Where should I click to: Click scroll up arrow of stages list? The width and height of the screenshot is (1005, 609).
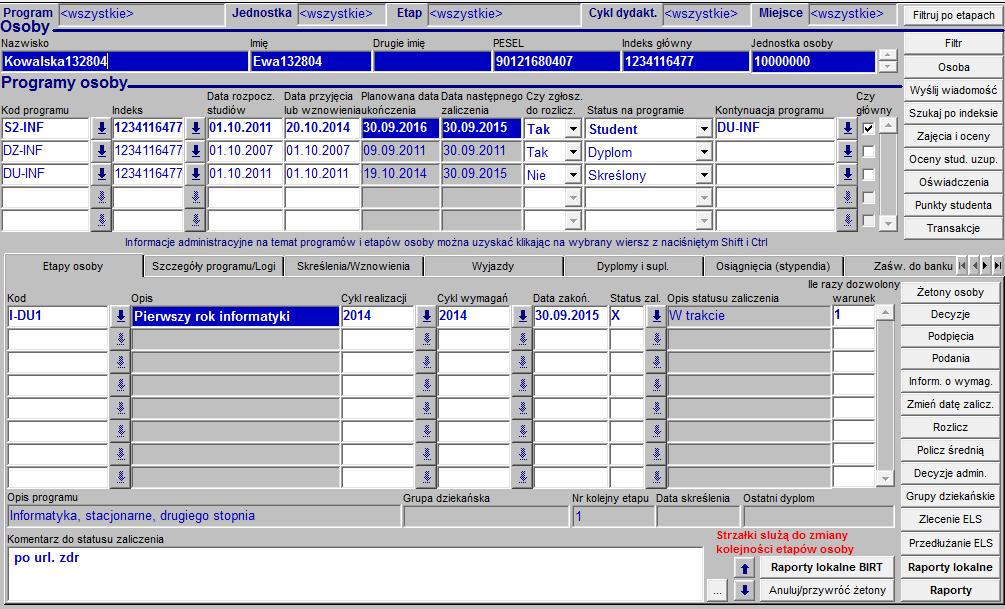click(885, 313)
